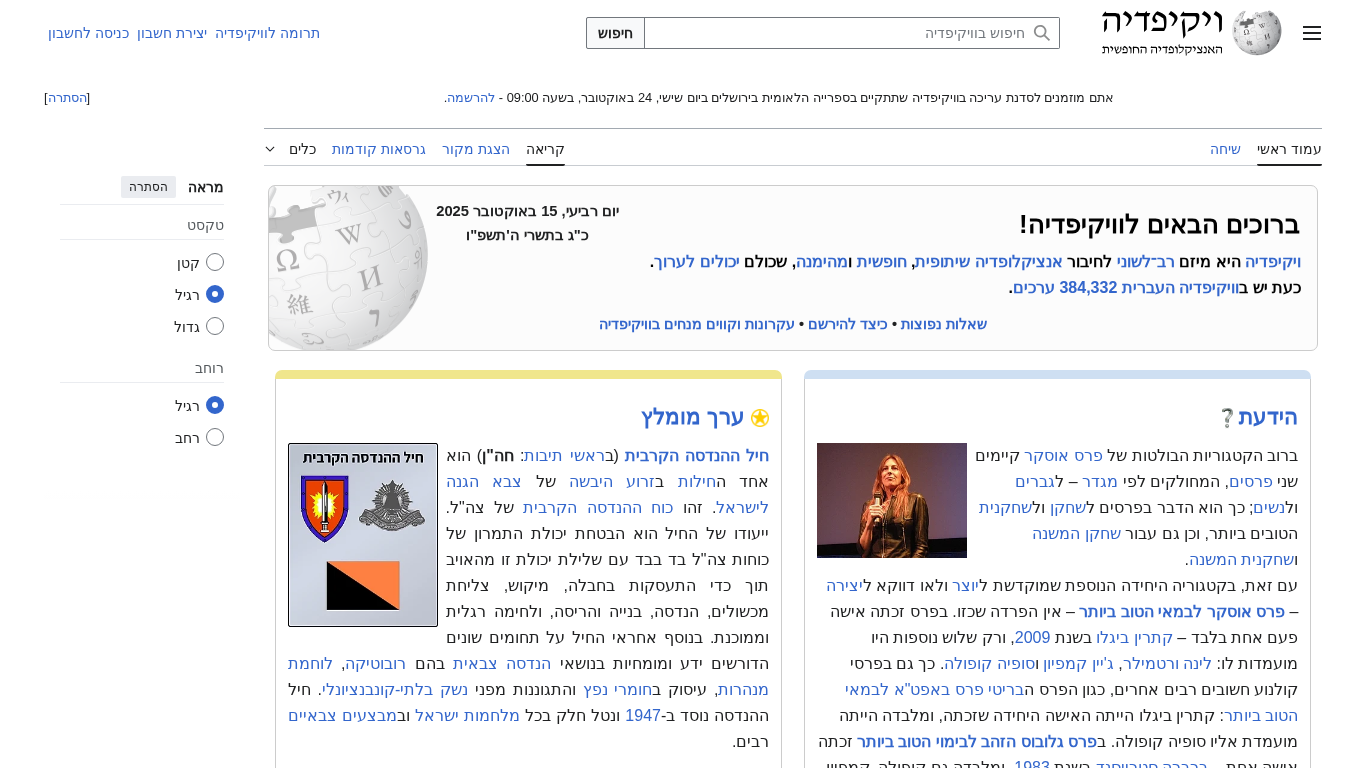Select קטן text size
This screenshot has width=1366, height=768.
[x=215, y=262]
